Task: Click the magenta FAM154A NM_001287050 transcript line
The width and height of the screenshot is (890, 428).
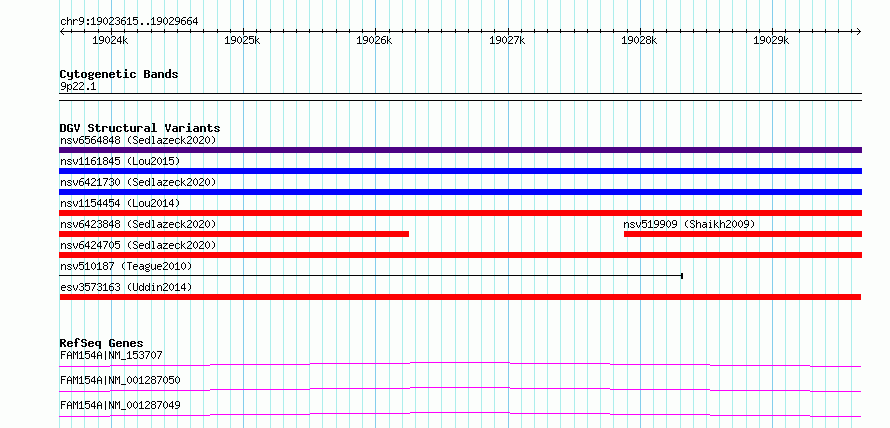Action: [x=460, y=389]
